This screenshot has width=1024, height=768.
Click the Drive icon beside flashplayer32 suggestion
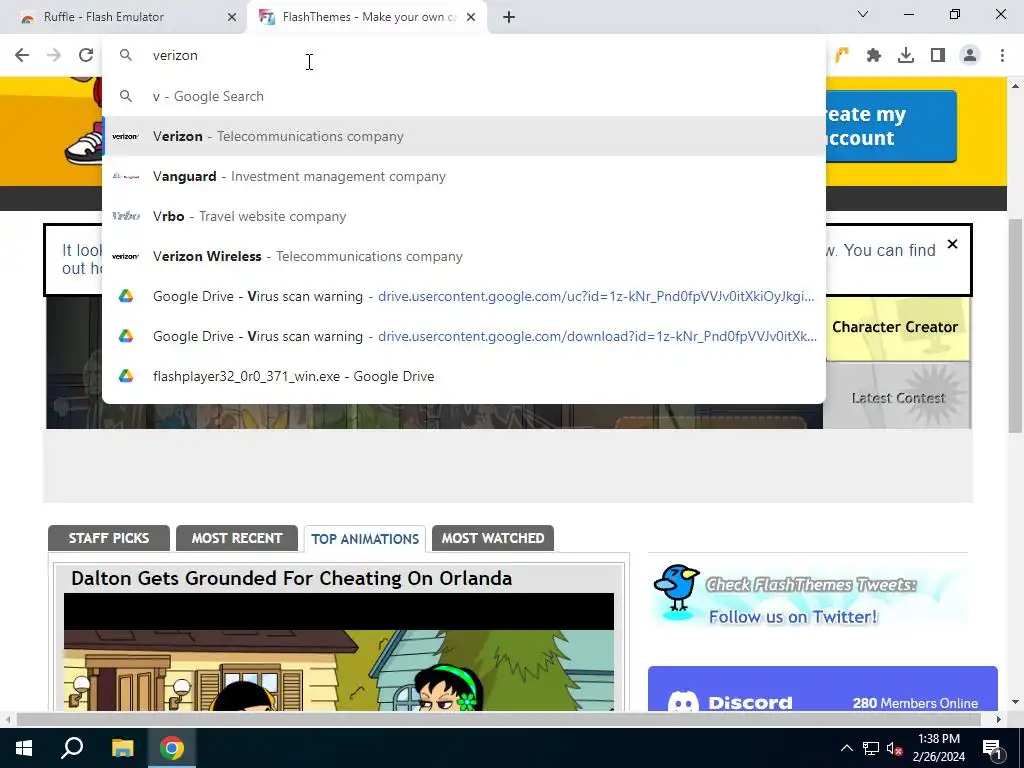[x=126, y=376]
